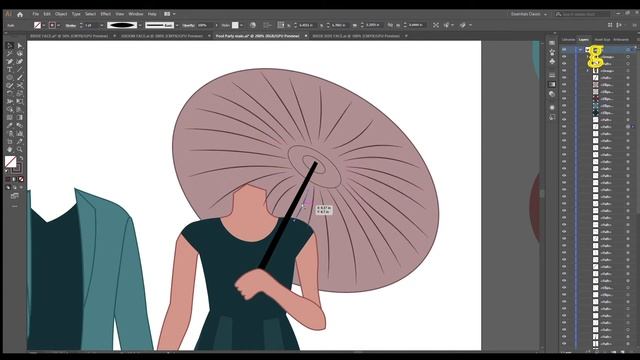Open the Help menu
The image size is (640, 360).
152,14
